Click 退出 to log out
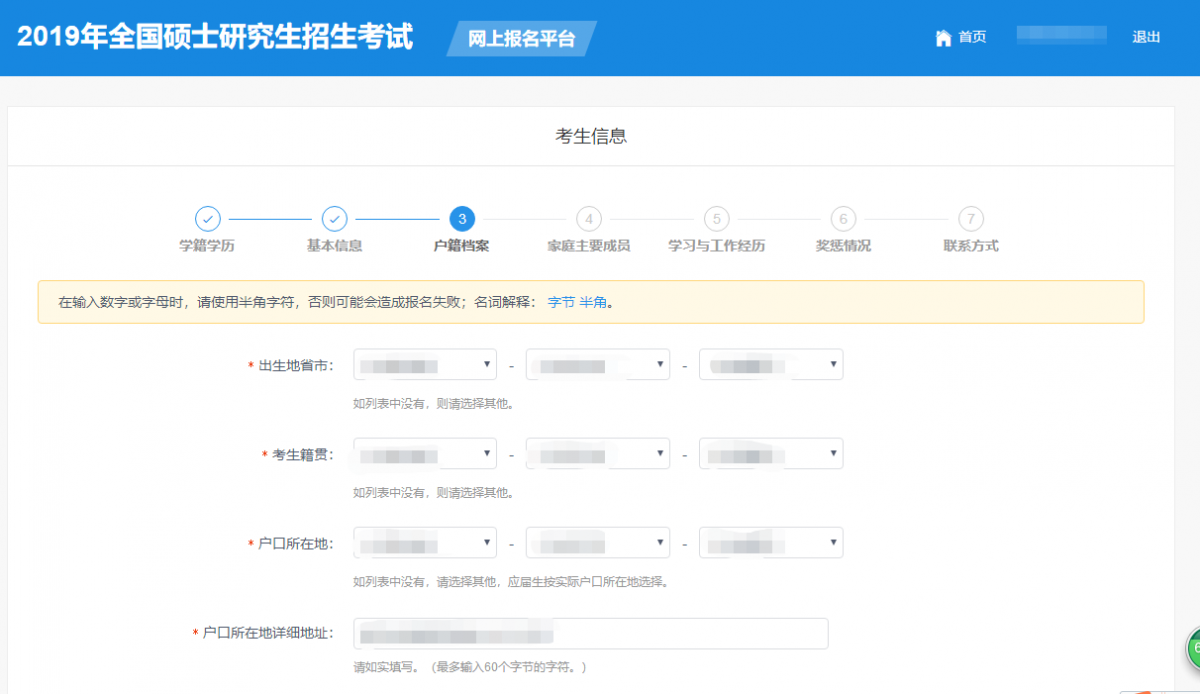Viewport: 1200px width, 694px height. (x=1145, y=37)
